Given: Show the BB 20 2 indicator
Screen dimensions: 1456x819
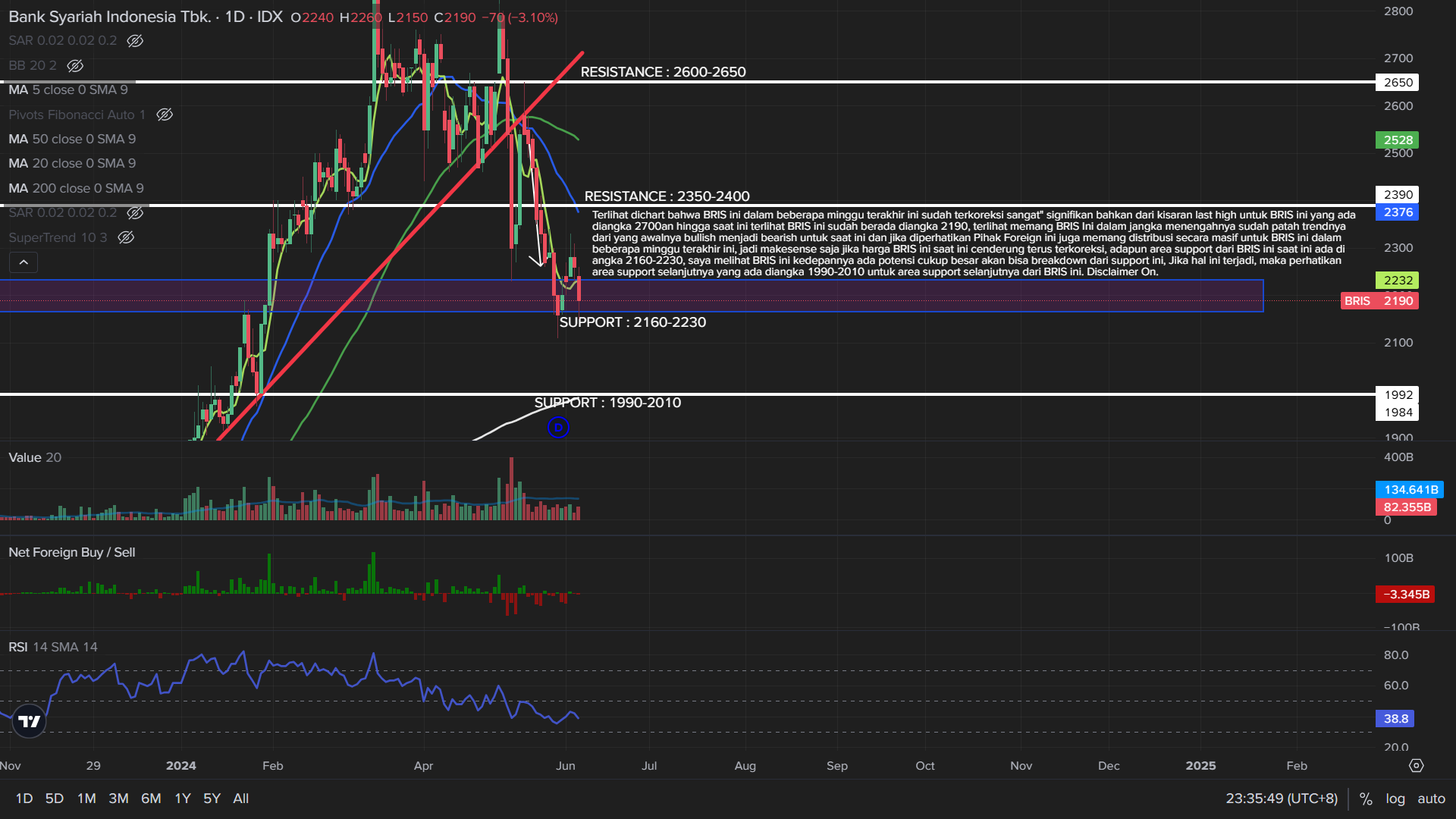Looking at the screenshot, I should (x=75, y=66).
